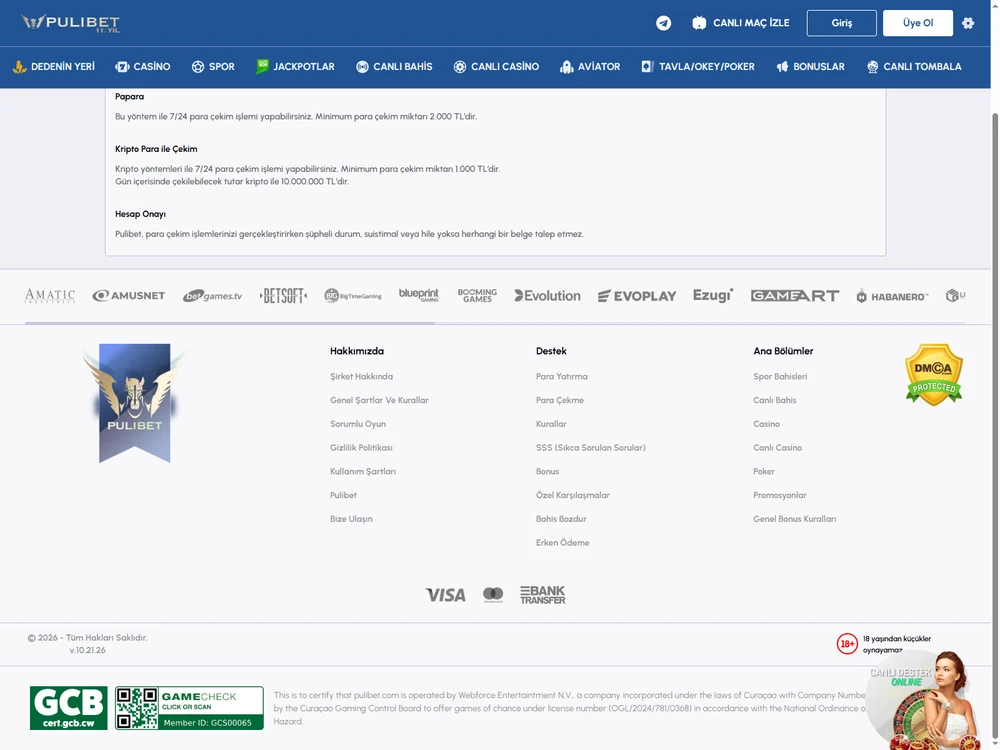Screen dimensions: 1000x750
Task: Select the Ezugi provider logo
Action: pyautogui.click(x=713, y=295)
